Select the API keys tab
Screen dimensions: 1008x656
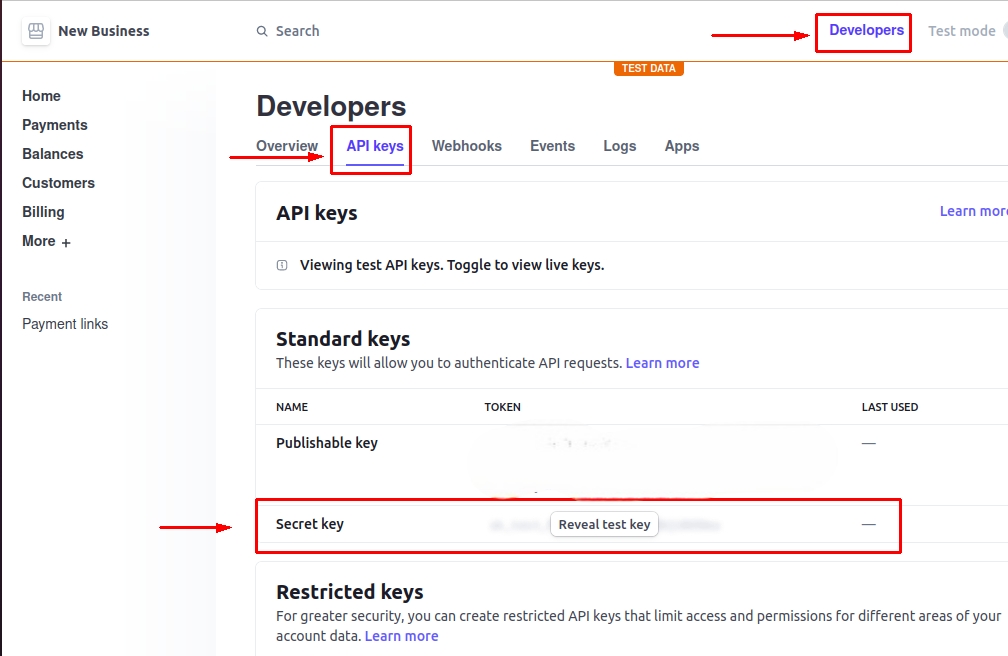point(375,146)
